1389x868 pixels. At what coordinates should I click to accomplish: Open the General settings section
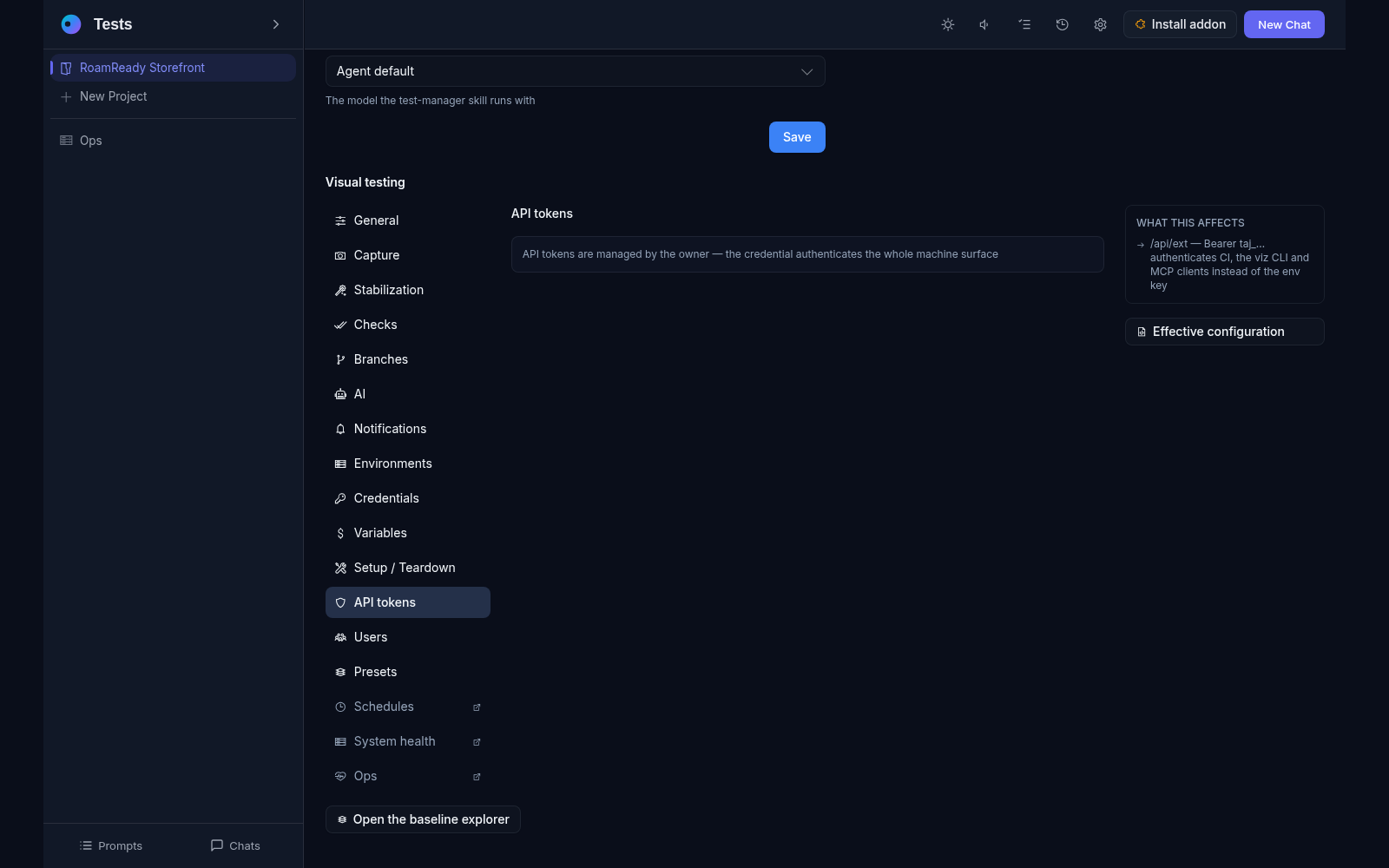coord(408,220)
